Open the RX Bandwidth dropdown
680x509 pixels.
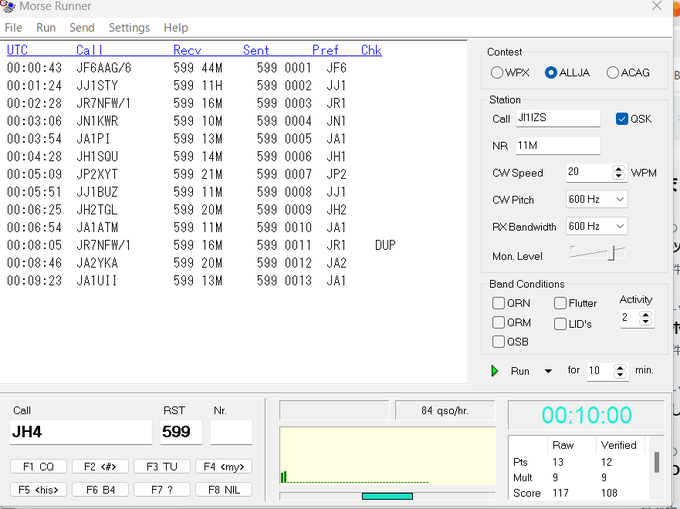click(620, 226)
